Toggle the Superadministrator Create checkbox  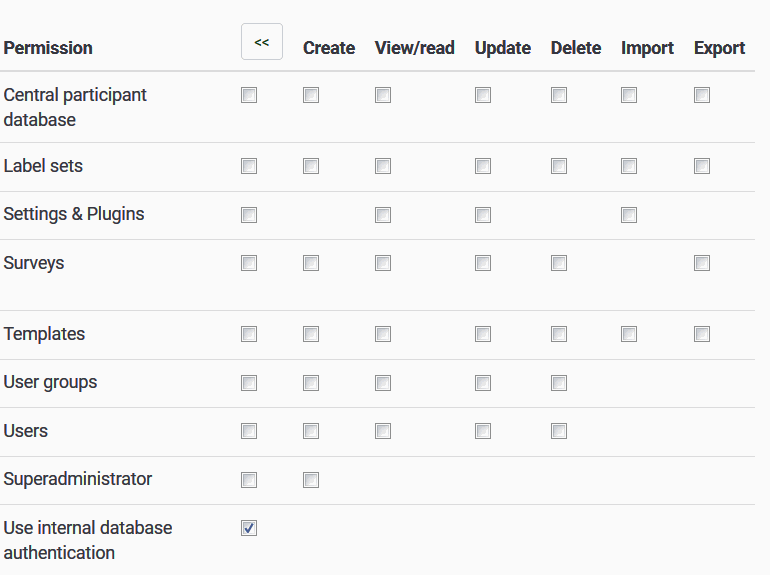[311, 480]
